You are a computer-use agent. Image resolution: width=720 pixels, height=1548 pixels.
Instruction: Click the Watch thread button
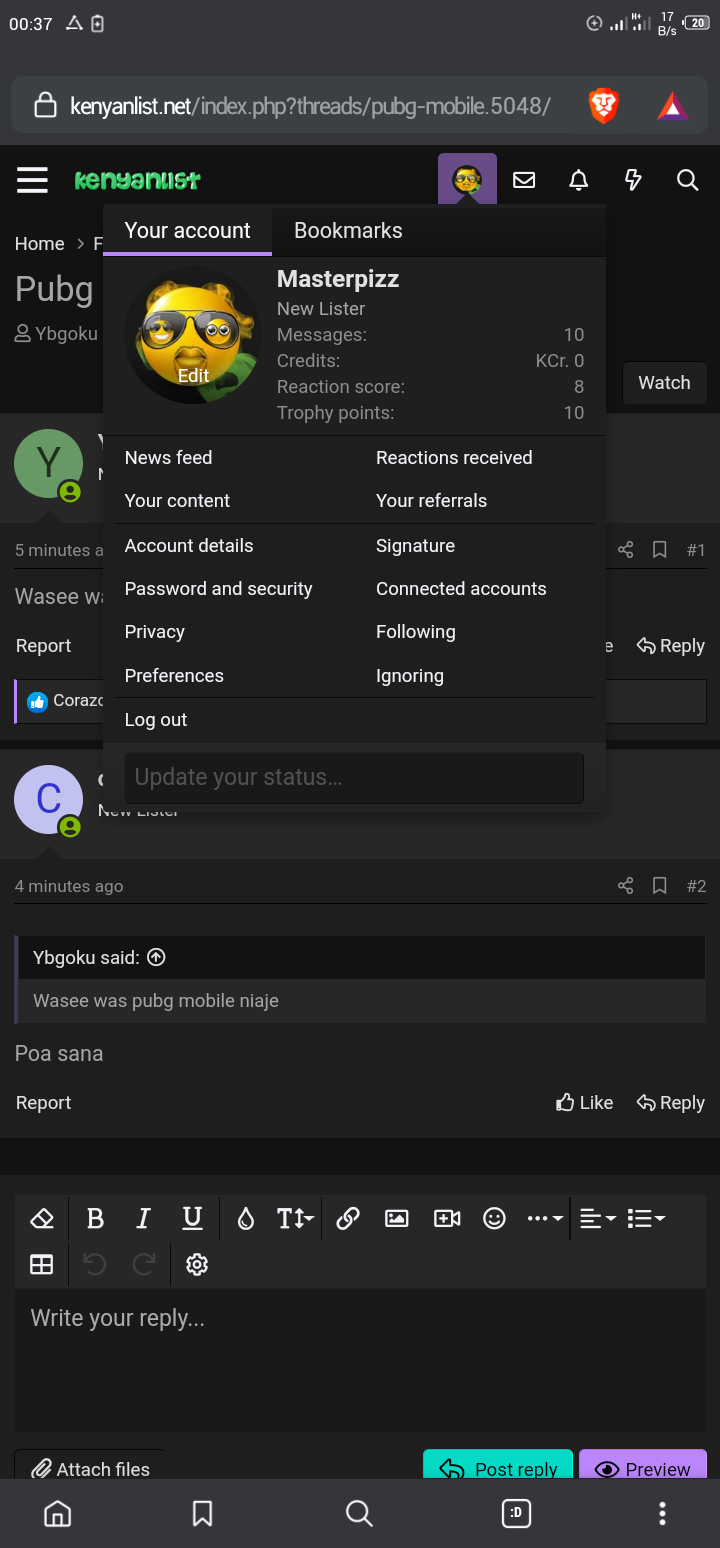[664, 382]
